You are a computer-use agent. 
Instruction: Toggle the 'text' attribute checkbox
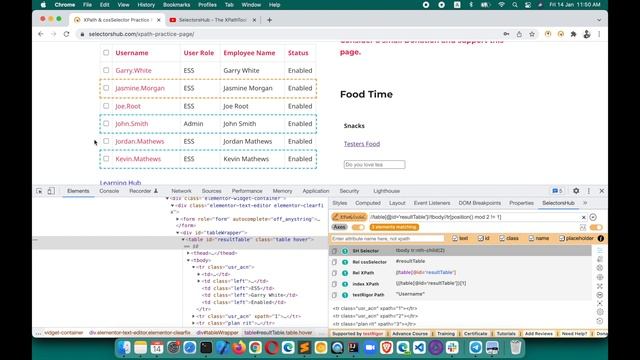[x=455, y=238]
